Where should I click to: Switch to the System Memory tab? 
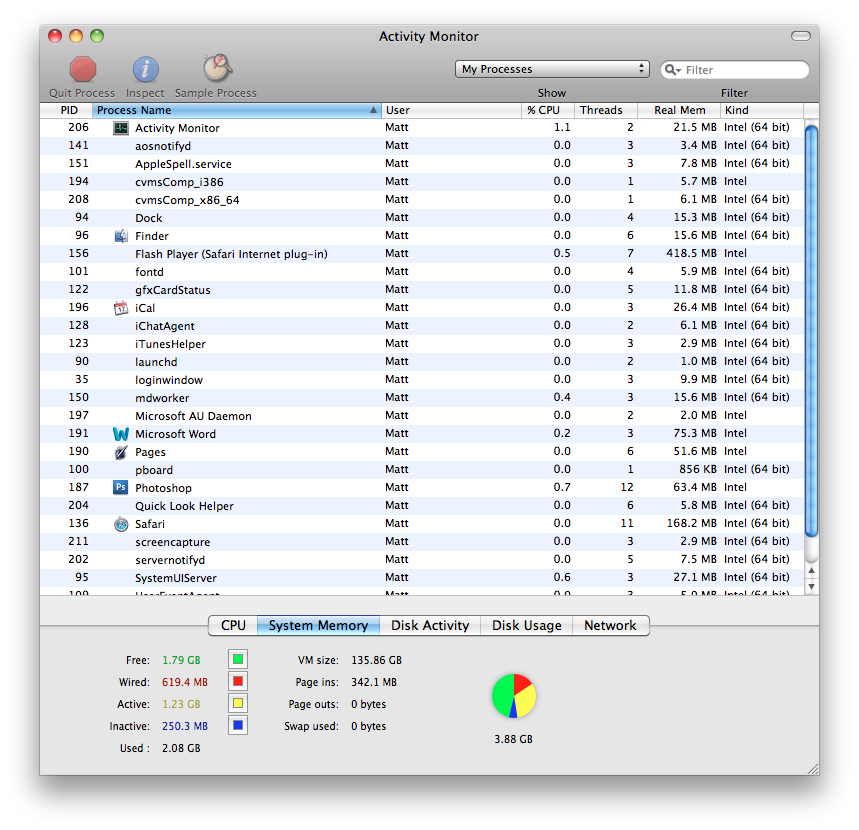coord(318,626)
